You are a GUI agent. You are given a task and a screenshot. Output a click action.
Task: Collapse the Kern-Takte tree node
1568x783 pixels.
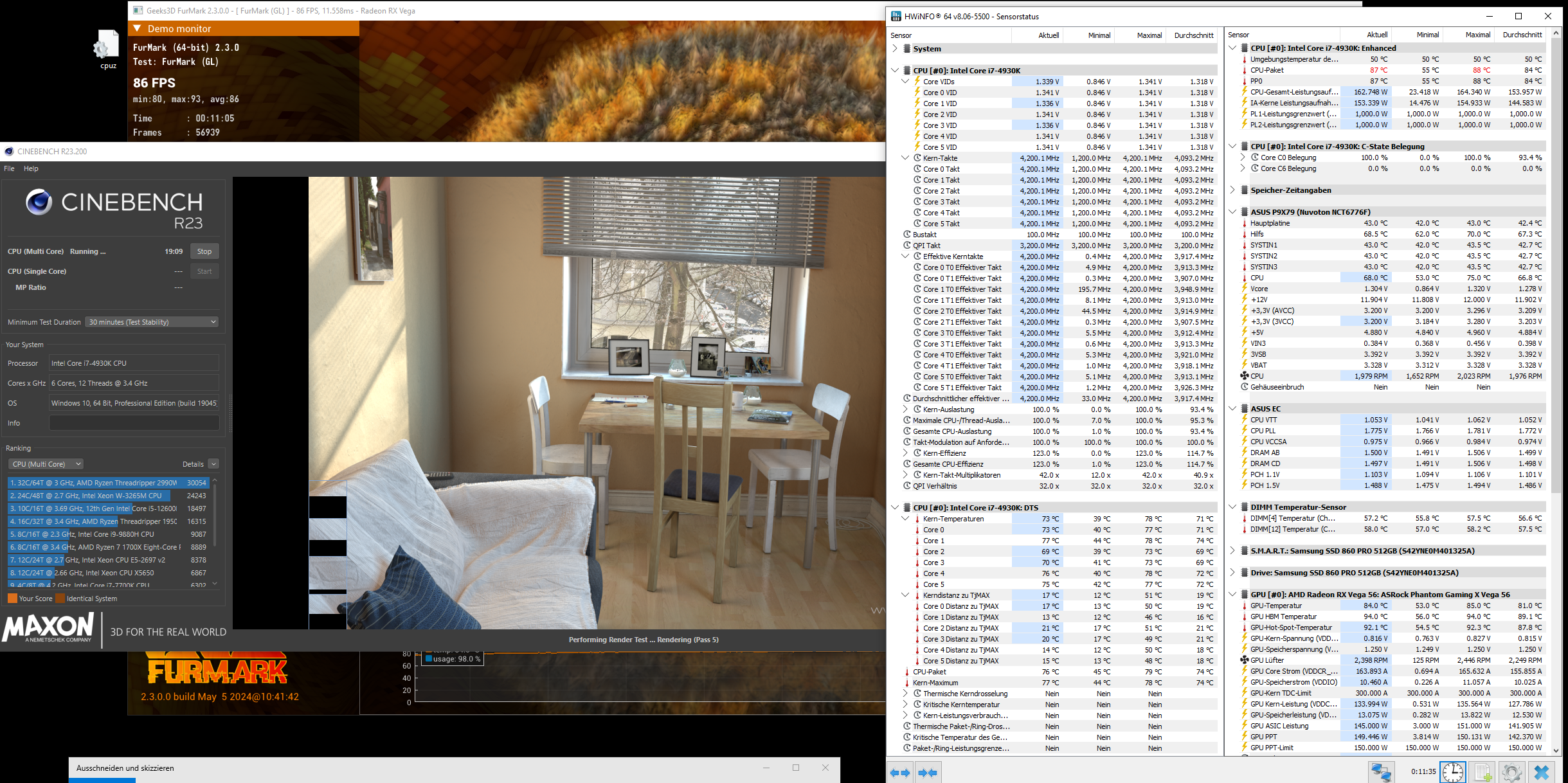[905, 158]
